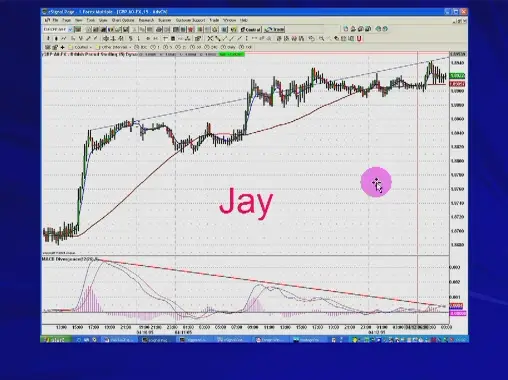Click the Control button in toolbar
Image resolution: width=508 pixels, height=380 pixels.
click(x=251, y=30)
